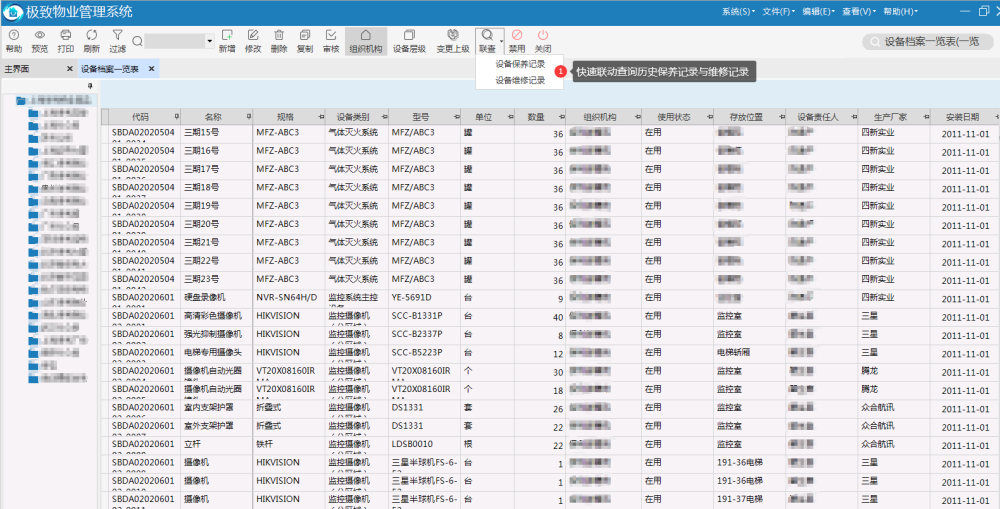1000x509 pixels.
Task: Close the 设备档案一览表 tab
Action: 152,69
